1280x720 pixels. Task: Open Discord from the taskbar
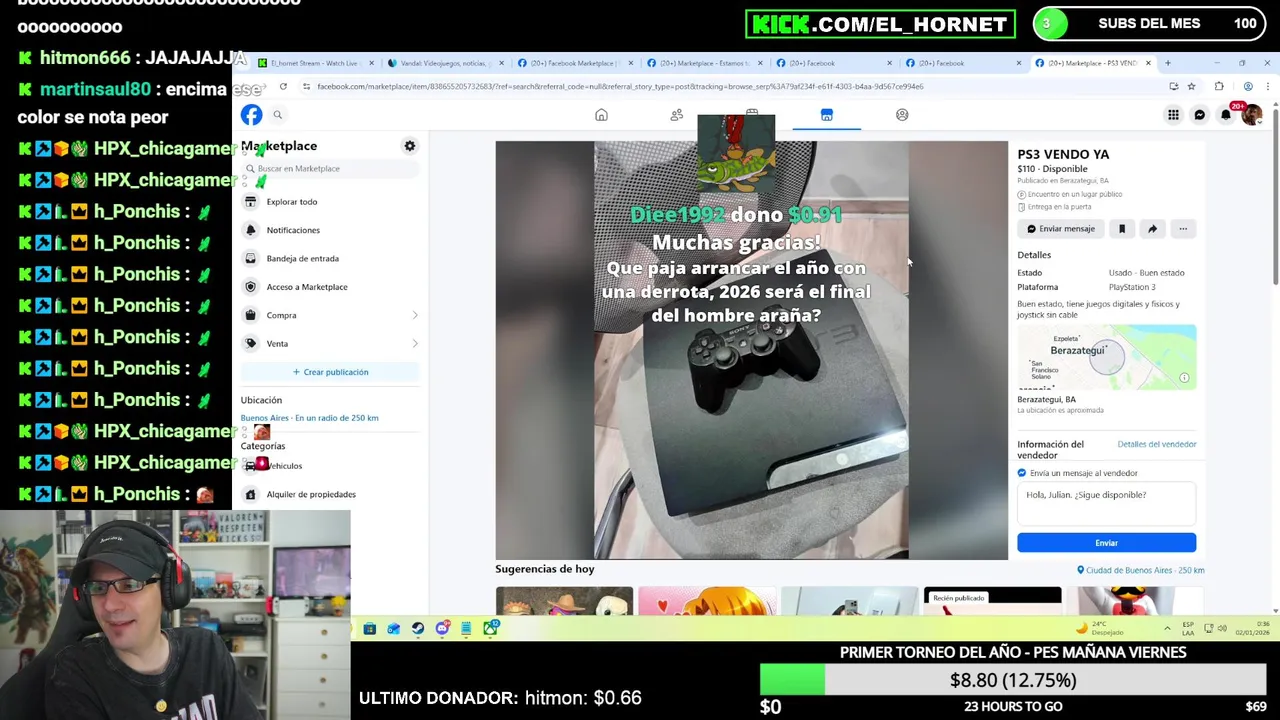pos(442,628)
